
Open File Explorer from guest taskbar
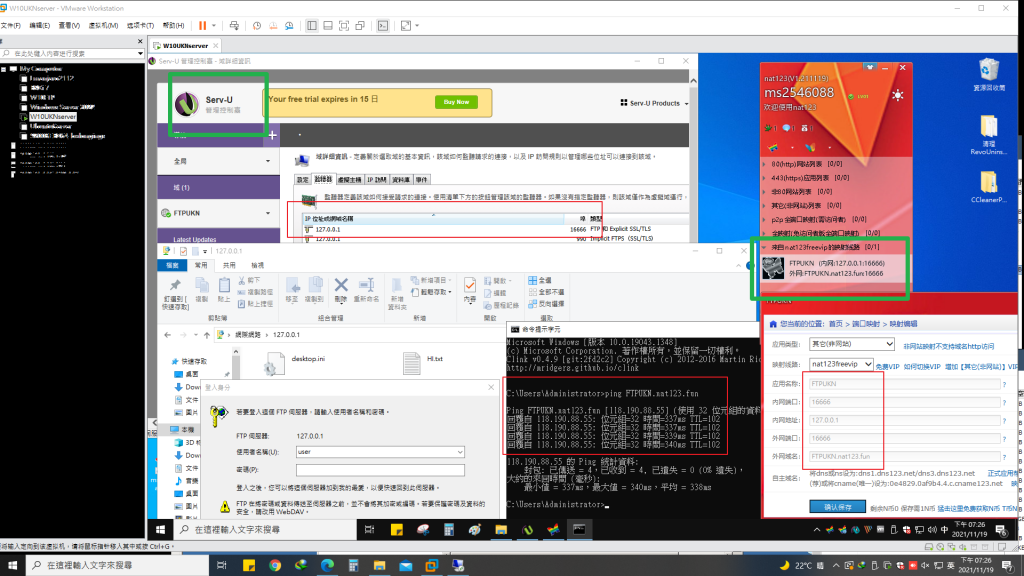(501, 530)
